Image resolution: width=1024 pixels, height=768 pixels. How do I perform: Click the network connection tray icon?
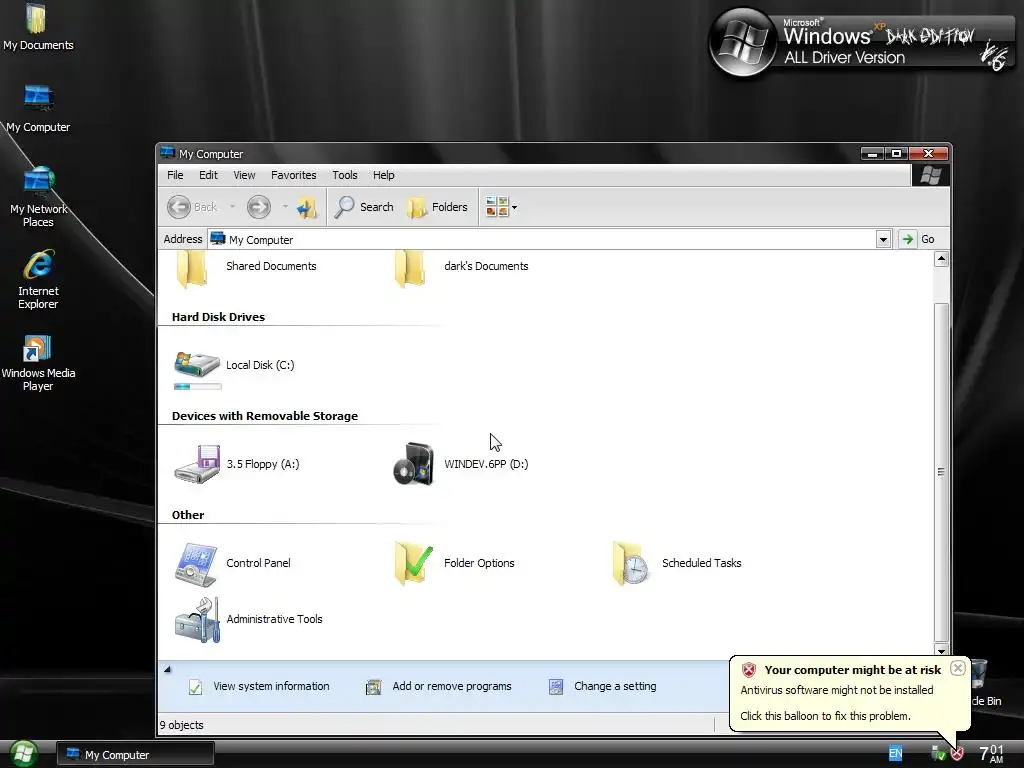tap(938, 754)
